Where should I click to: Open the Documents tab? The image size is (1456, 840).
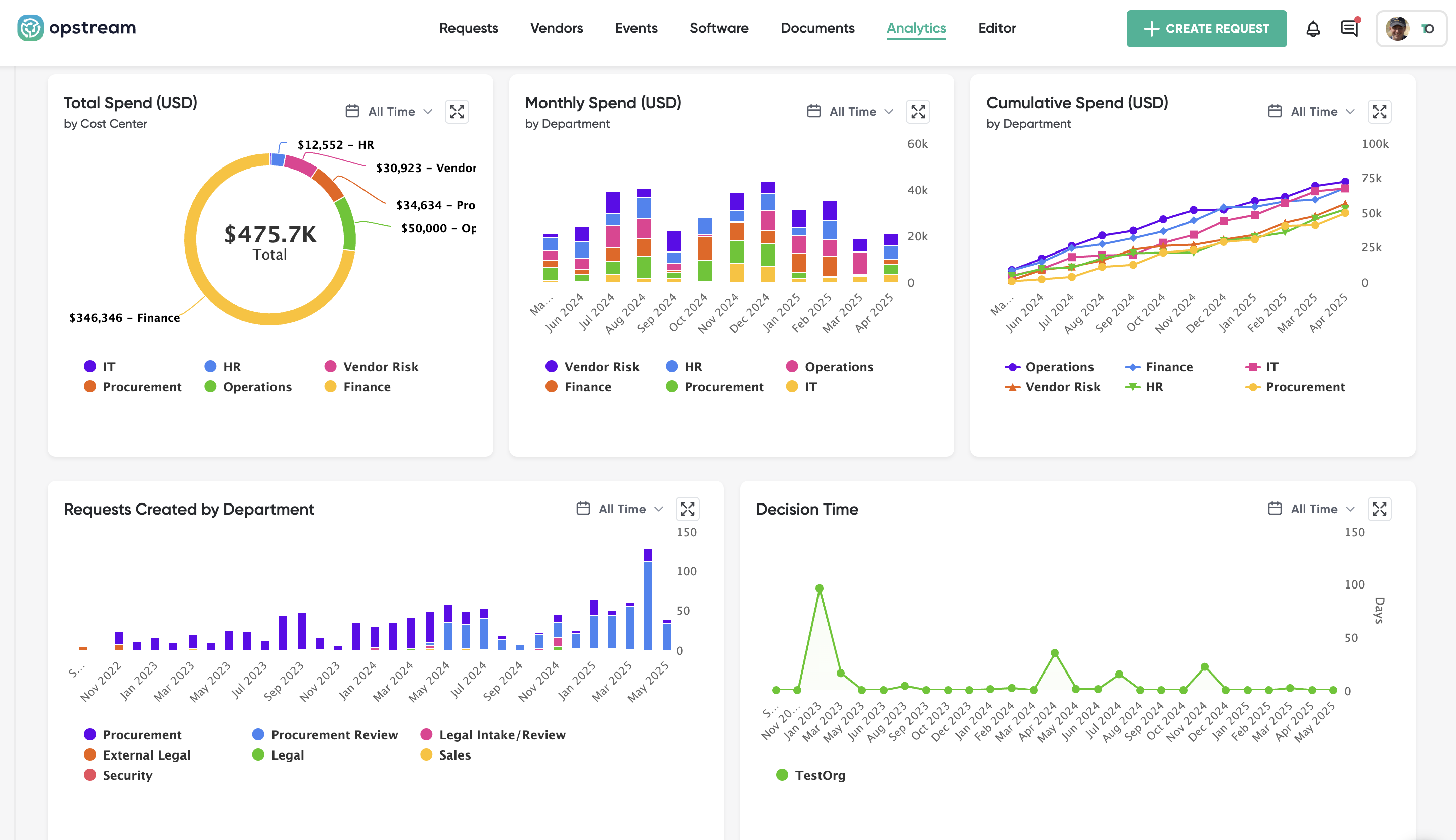817,28
